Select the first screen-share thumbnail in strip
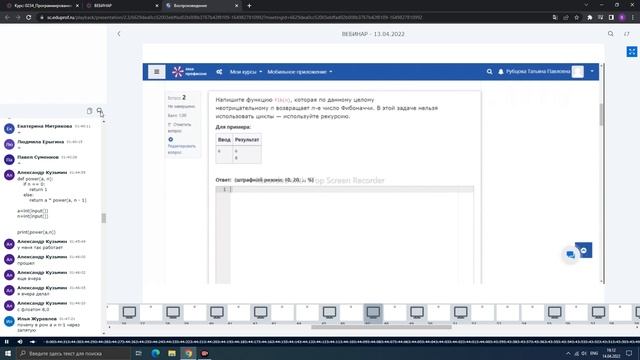 coord(129,313)
